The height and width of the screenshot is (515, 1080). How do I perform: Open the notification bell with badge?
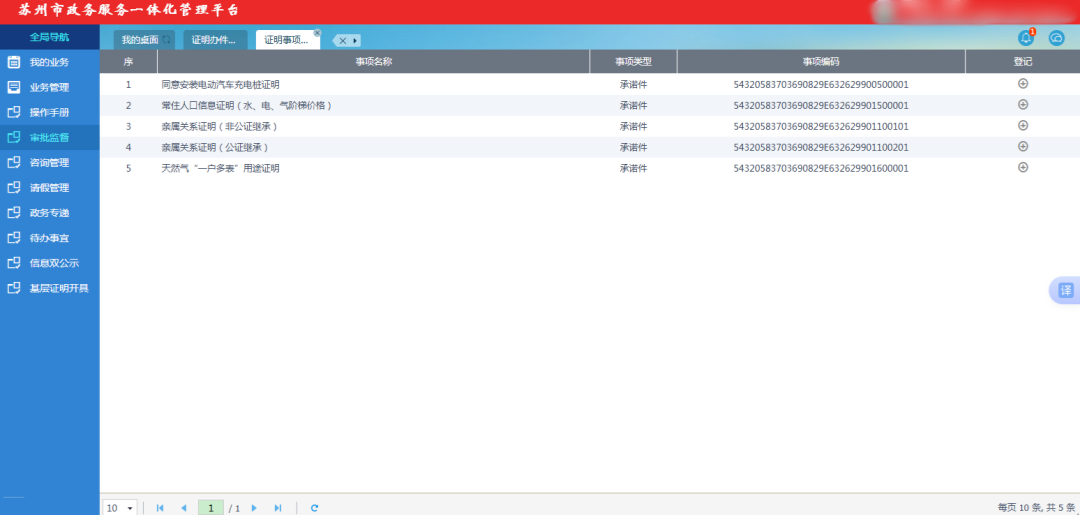point(1025,38)
